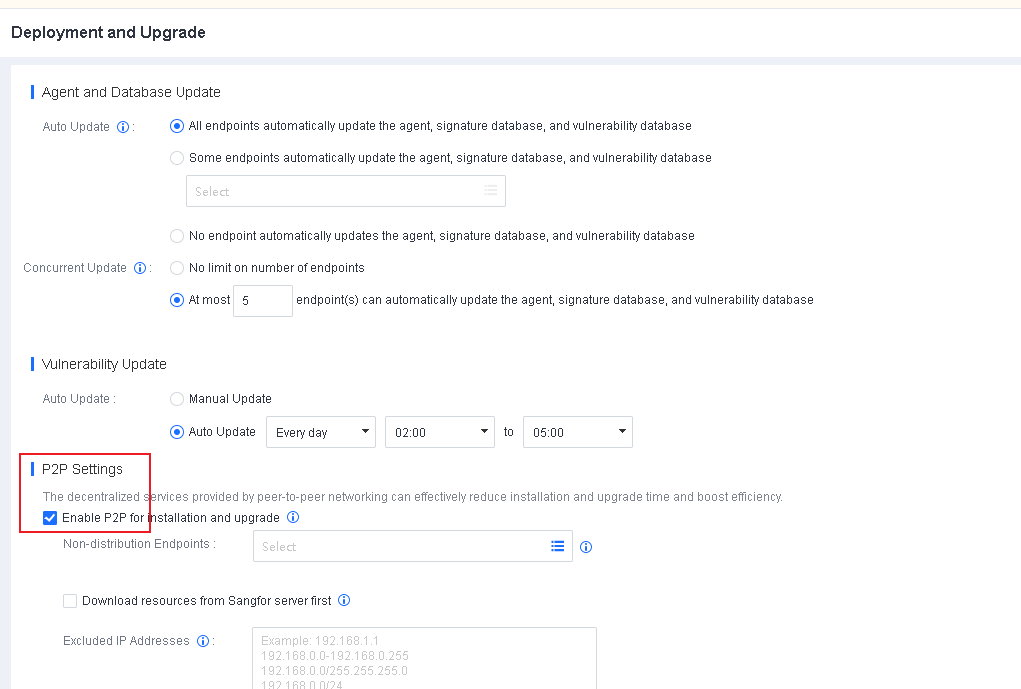Click the Concurrent Update info icon

[141, 268]
